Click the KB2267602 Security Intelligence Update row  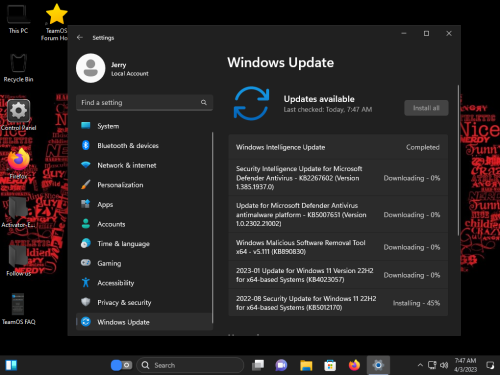338,178
